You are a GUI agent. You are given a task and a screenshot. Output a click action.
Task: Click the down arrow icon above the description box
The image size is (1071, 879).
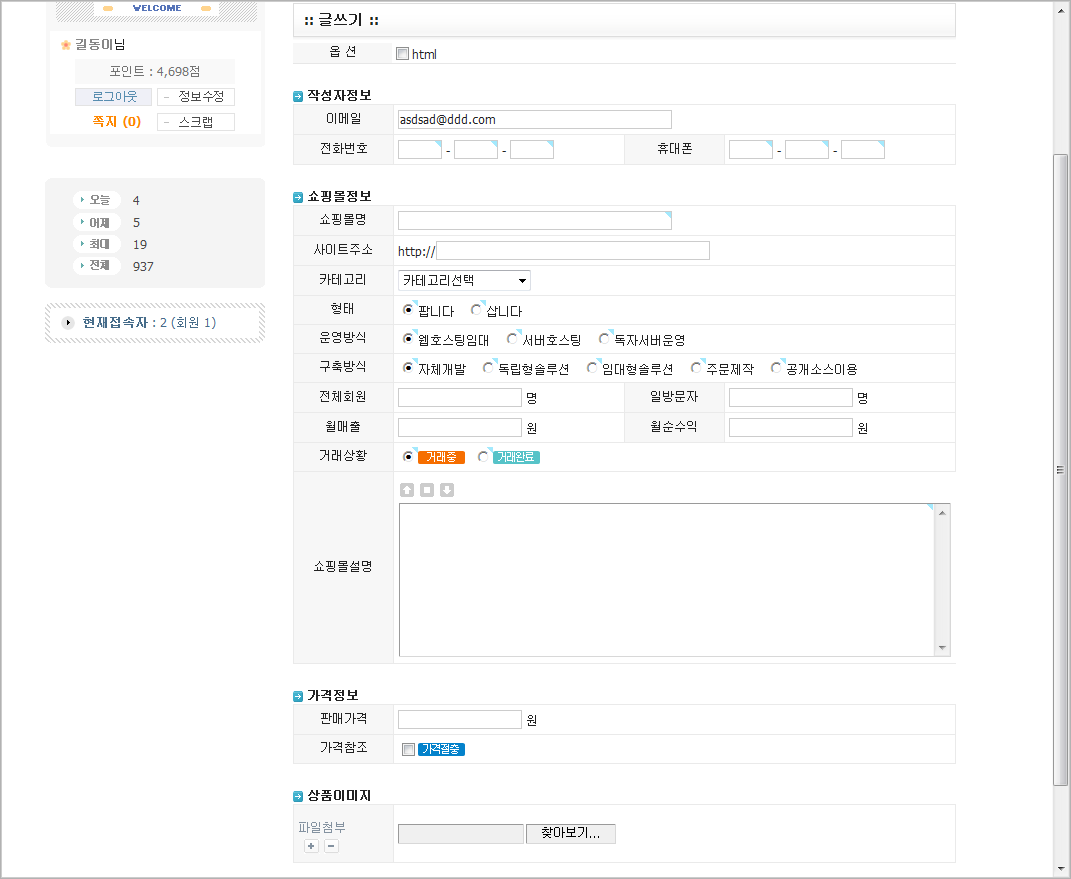click(x=447, y=490)
